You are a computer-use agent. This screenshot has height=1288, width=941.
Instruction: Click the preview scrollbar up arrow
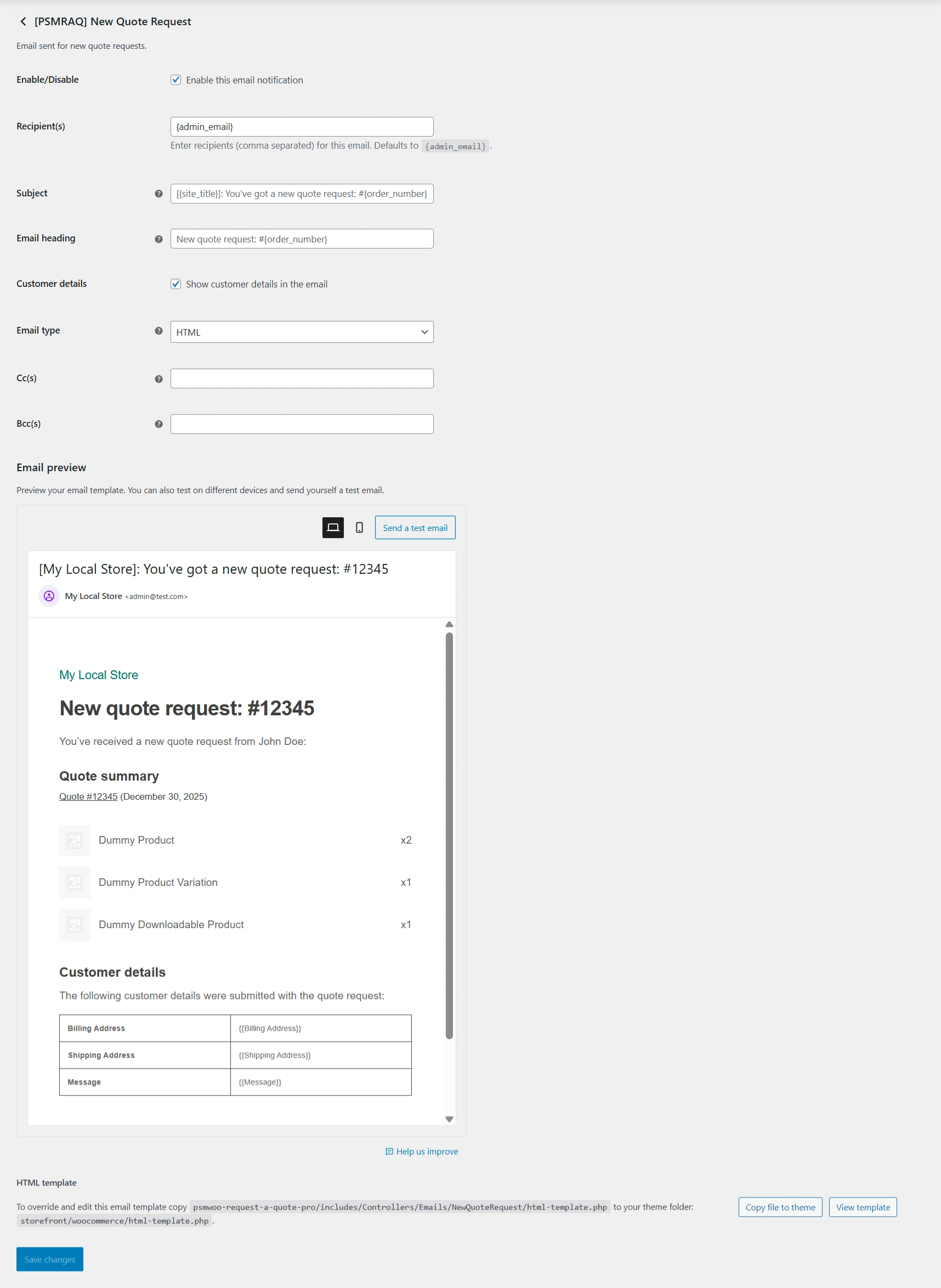(x=449, y=624)
